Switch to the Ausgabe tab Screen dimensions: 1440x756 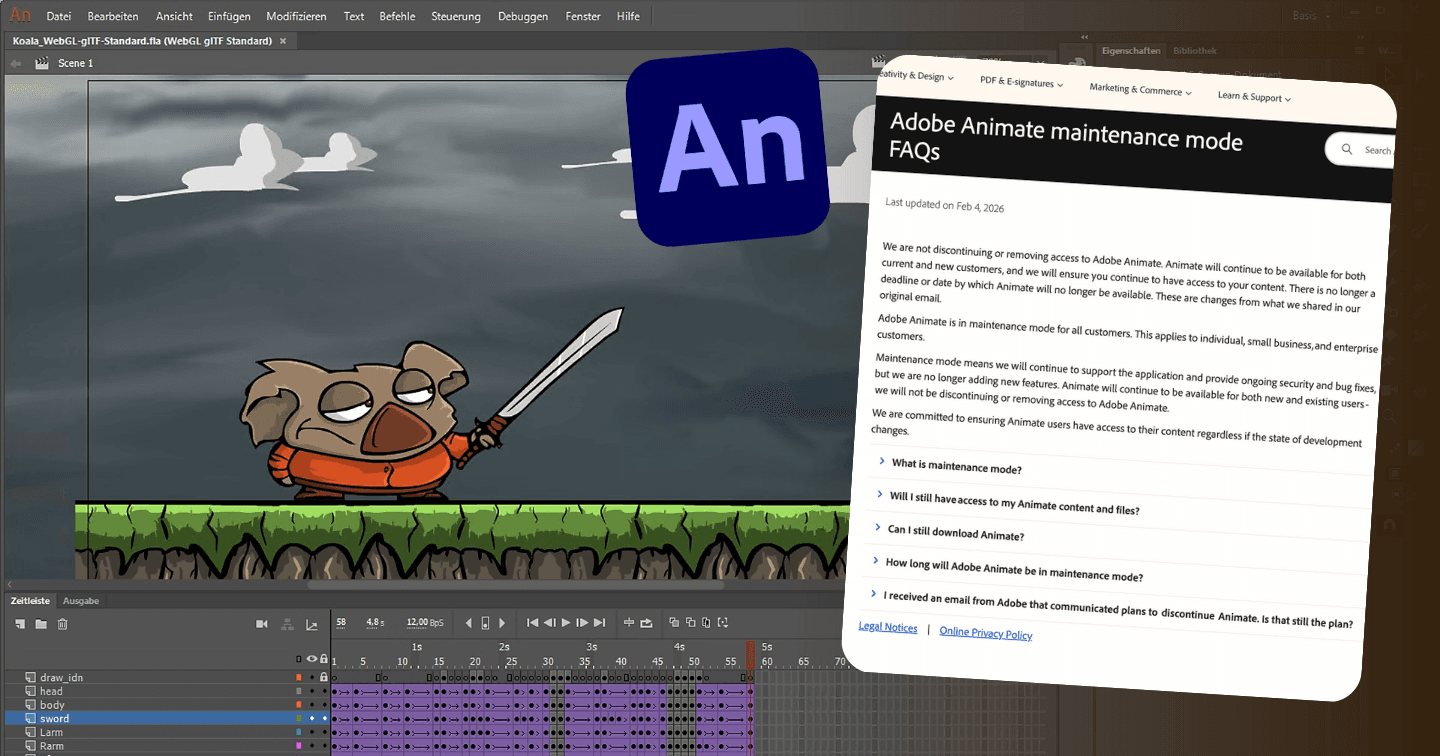[x=81, y=601]
